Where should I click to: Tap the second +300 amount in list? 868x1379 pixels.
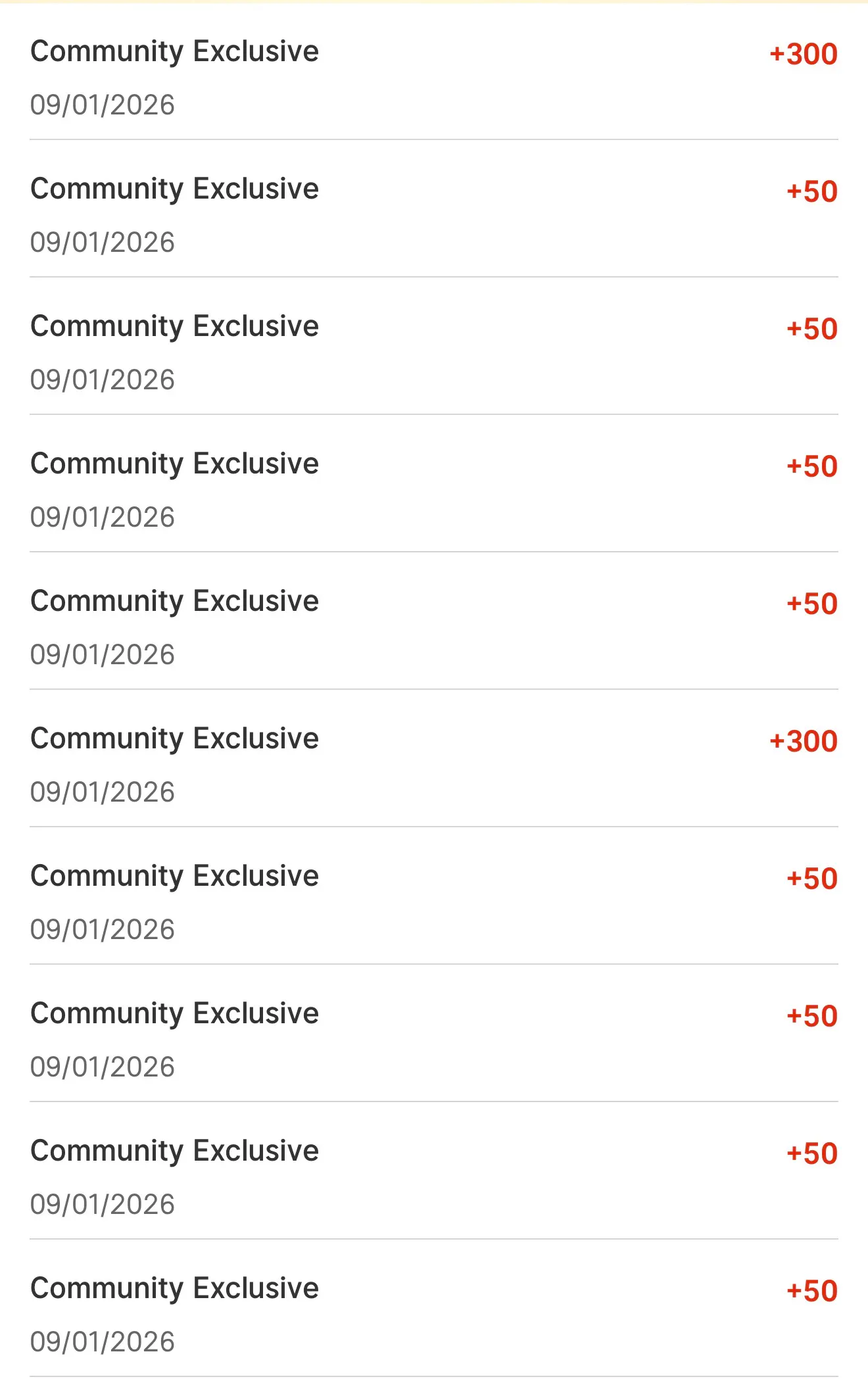[804, 741]
